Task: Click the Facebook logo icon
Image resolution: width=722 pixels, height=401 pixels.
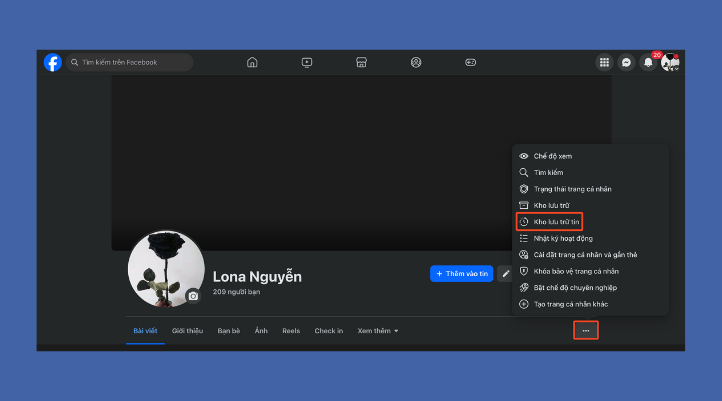Action: [52, 62]
